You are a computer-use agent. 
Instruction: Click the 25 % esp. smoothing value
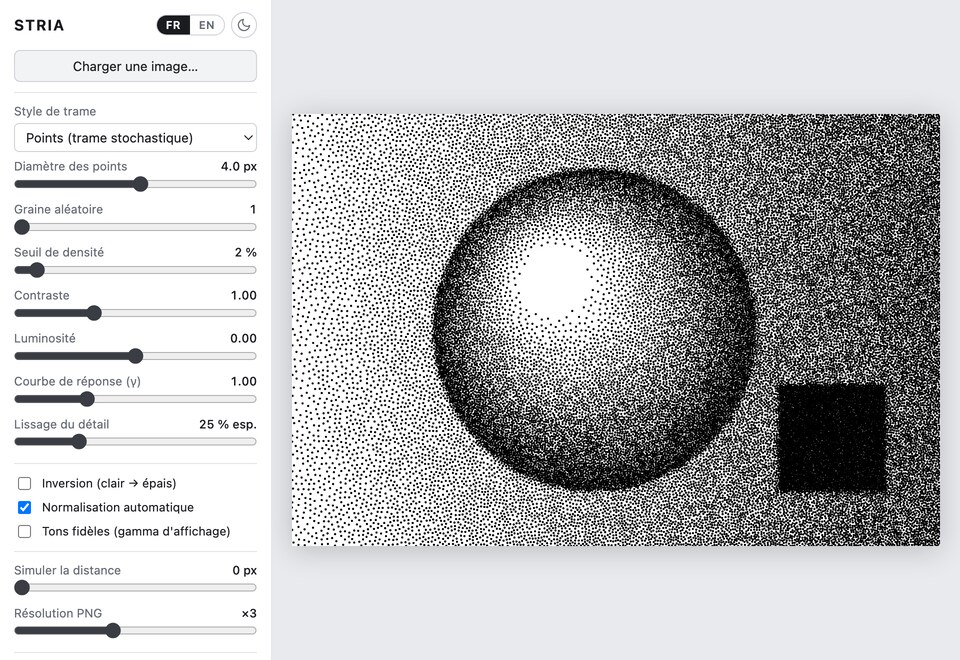228,424
